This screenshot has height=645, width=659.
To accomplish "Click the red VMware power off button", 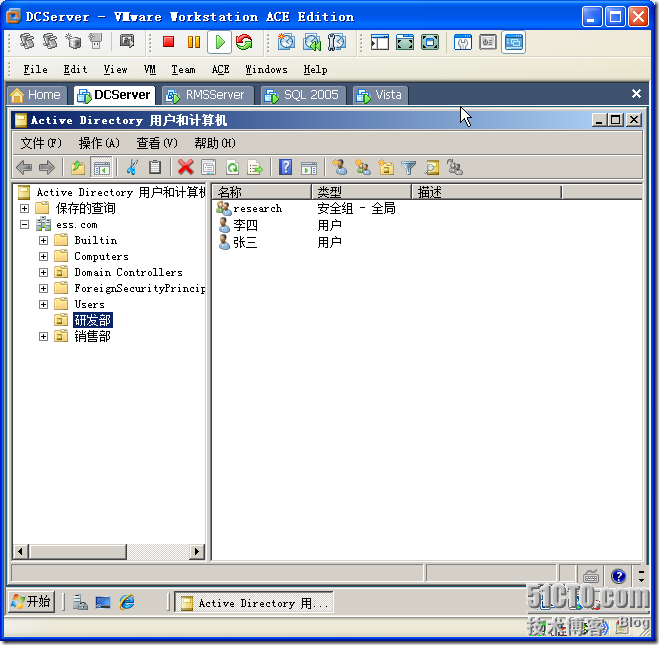I will coord(169,42).
